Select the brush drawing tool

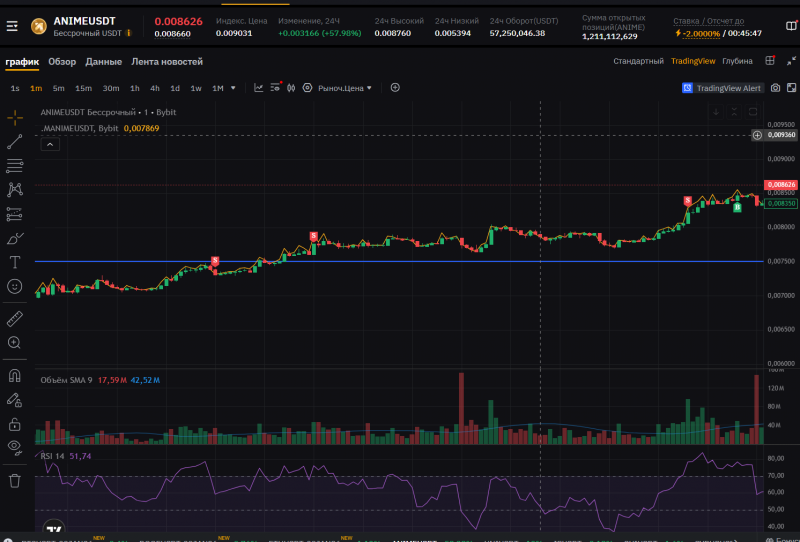click(15, 238)
